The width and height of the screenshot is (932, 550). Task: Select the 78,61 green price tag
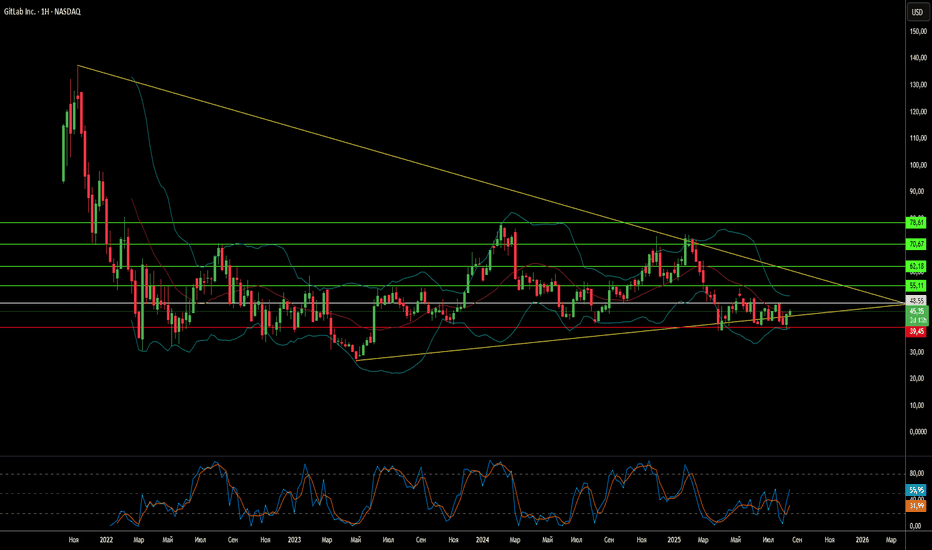[x=917, y=222]
